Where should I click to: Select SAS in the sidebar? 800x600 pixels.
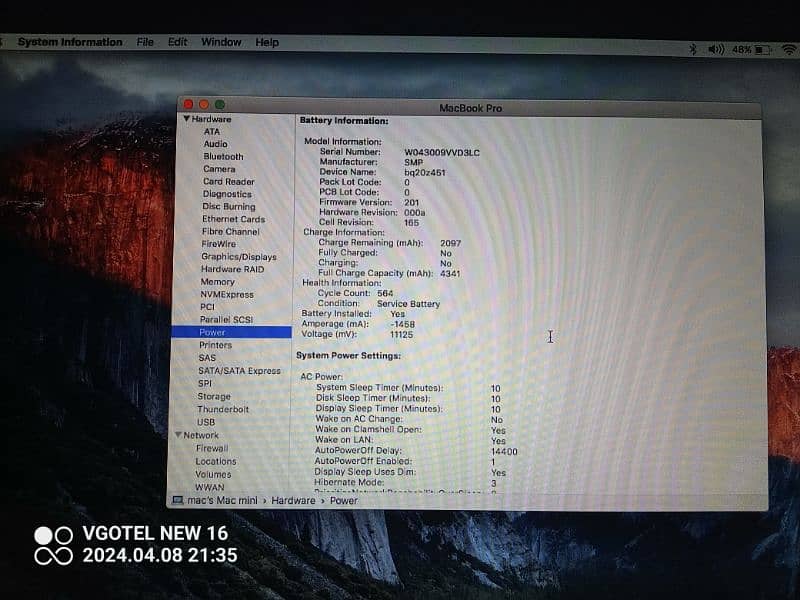207,358
